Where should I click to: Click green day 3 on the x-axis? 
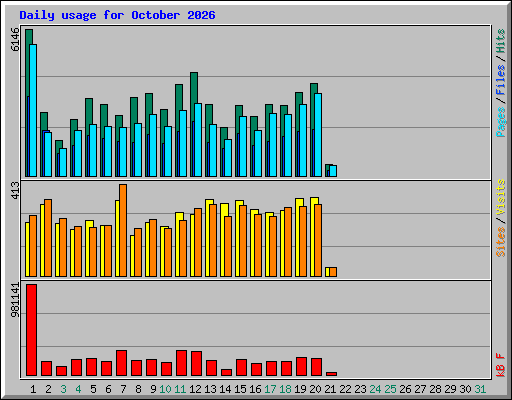coord(63,389)
